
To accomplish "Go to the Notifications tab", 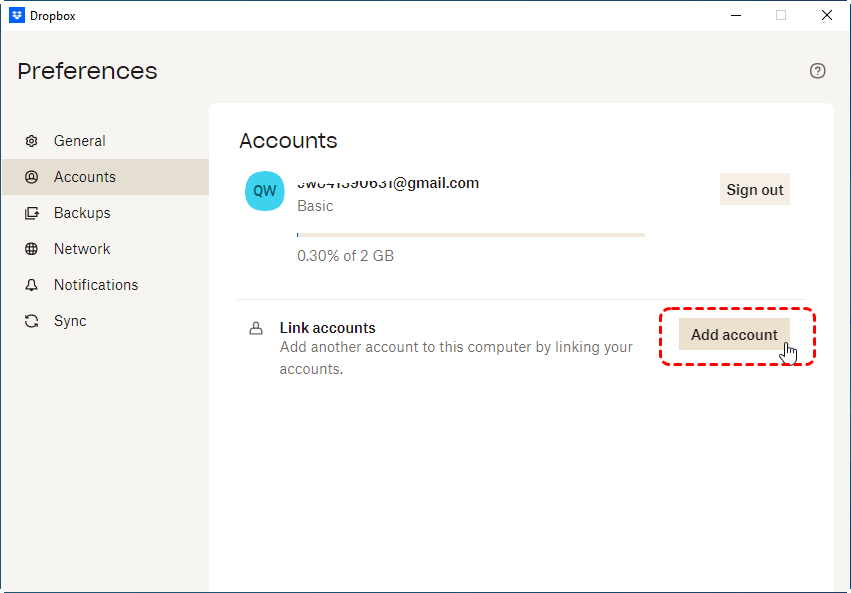I will tap(96, 285).
